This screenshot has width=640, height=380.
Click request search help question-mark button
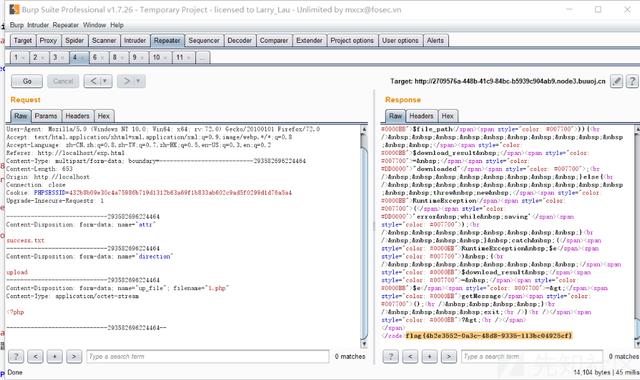click(x=16, y=356)
